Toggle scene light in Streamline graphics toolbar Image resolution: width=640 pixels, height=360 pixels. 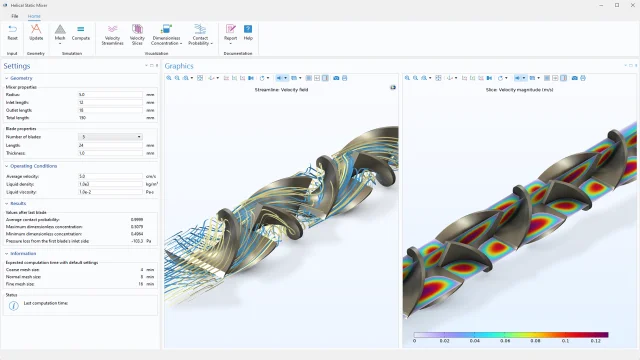coord(279,78)
